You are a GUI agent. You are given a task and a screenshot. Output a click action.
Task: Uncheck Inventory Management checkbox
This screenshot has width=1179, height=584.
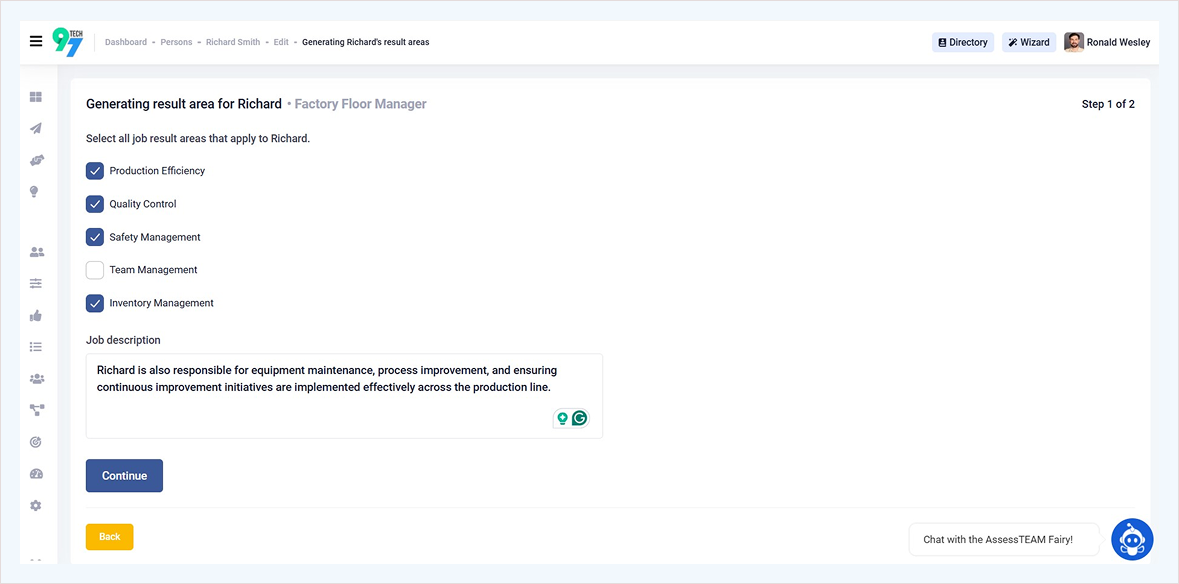click(95, 303)
